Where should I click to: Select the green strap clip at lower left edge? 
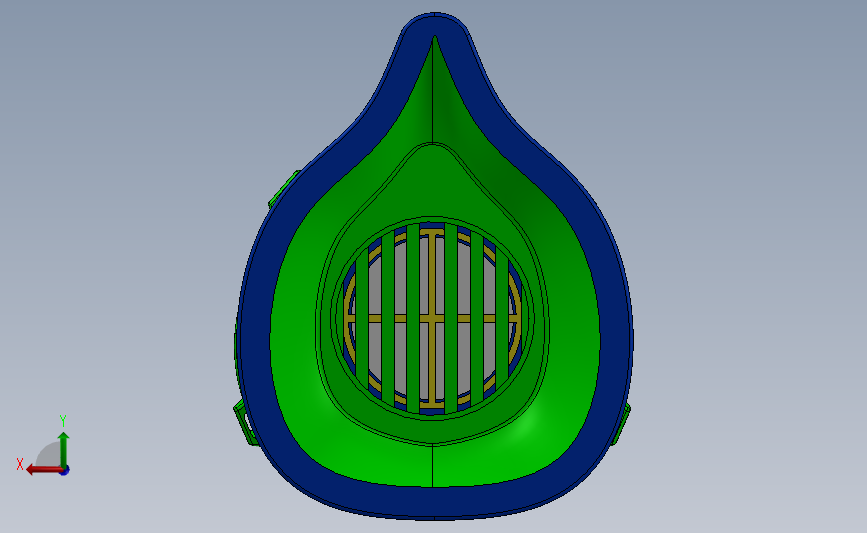coord(245,422)
